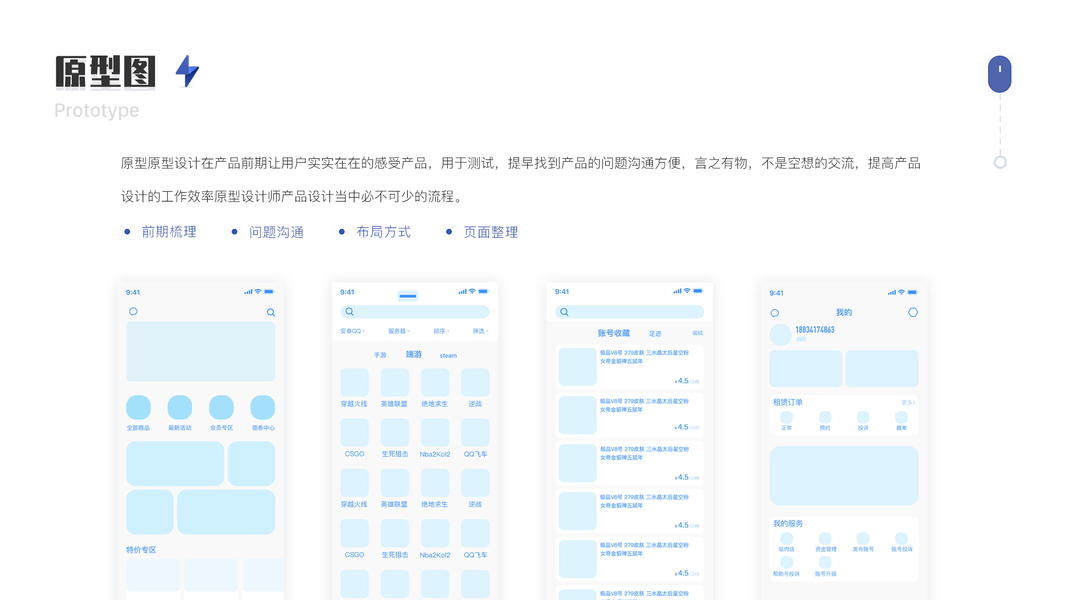Click the 布局方式 bullet label
Viewport: 1067px width, 600px height.
pos(384,232)
